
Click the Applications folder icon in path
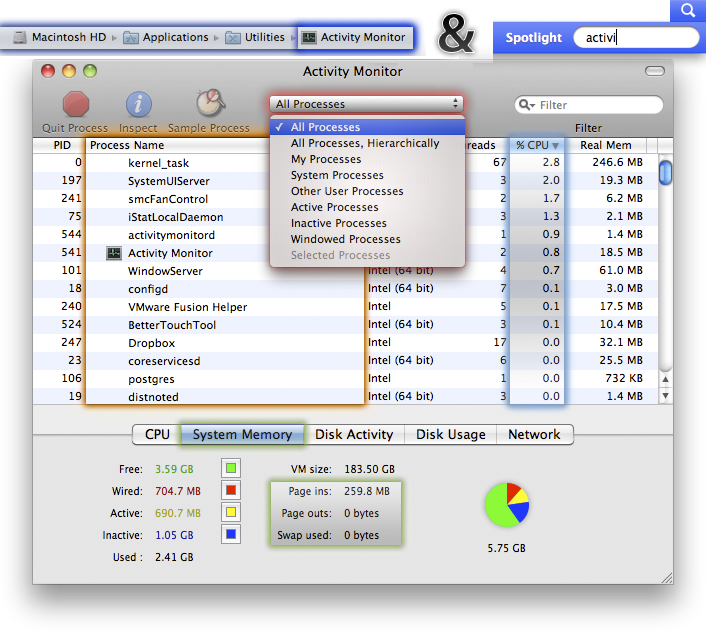[131, 37]
